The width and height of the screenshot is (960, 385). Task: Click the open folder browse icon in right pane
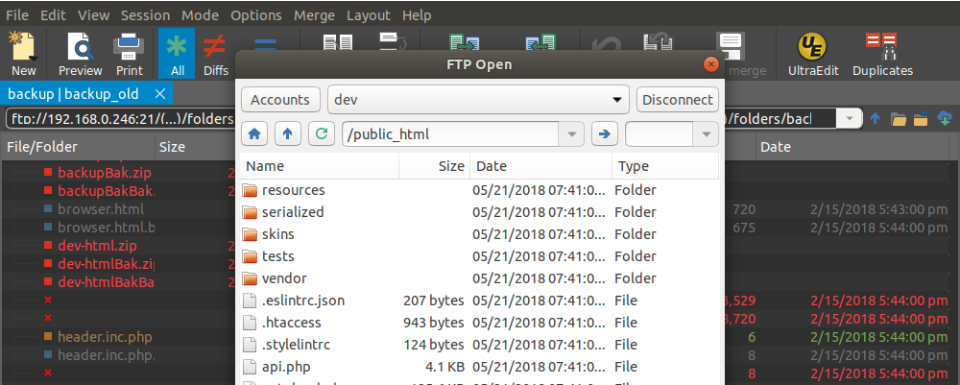898,118
